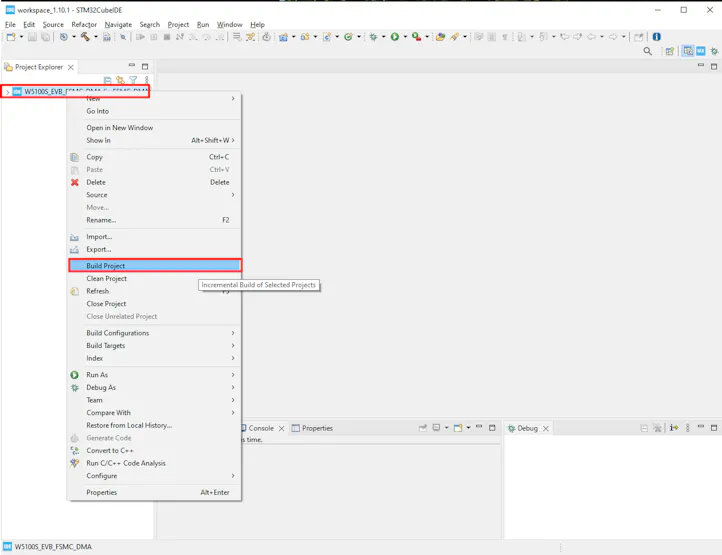Open the Window menu in menu bar
The image size is (722, 555).
click(x=229, y=24)
